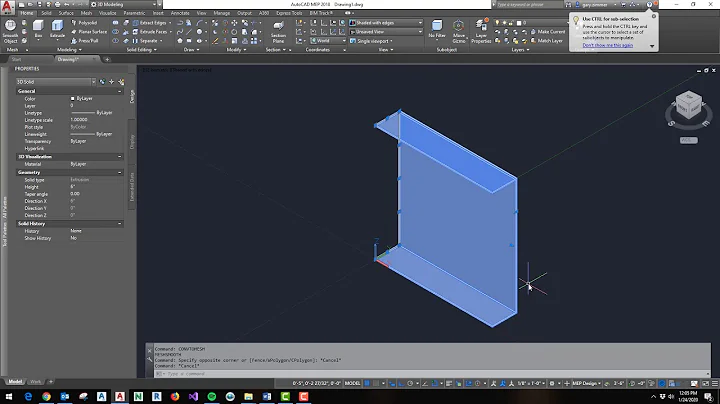Image resolution: width=720 pixels, height=404 pixels.
Task: Select the Extrude tool
Action: tap(57, 29)
